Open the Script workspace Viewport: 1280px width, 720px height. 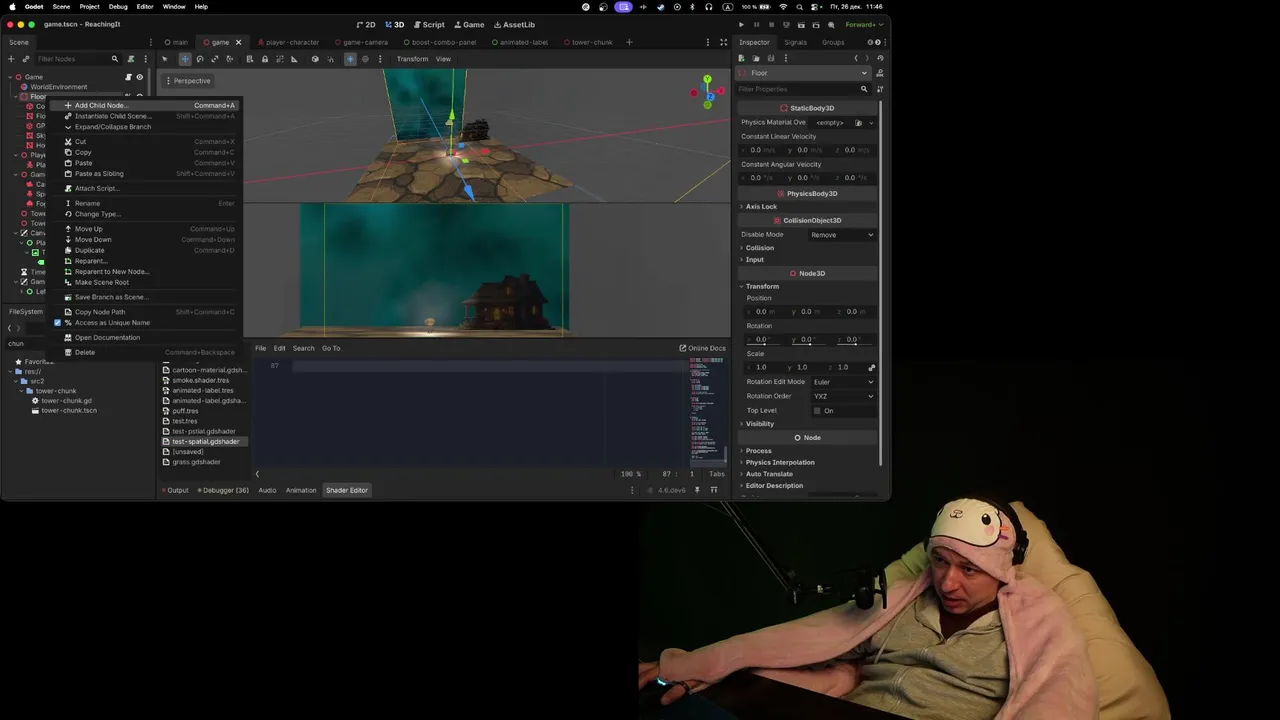(429, 24)
